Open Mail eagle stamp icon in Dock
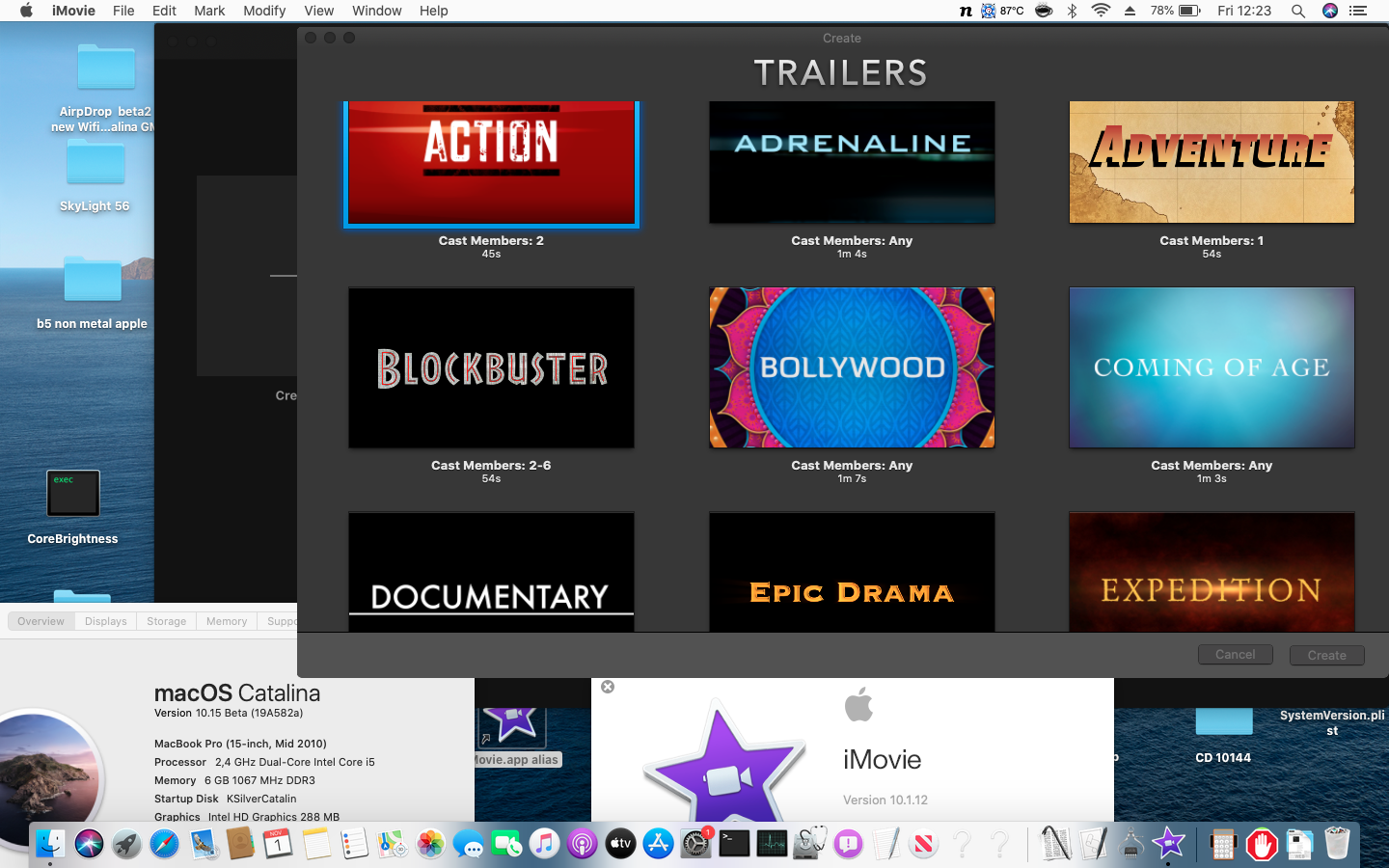 (203, 844)
